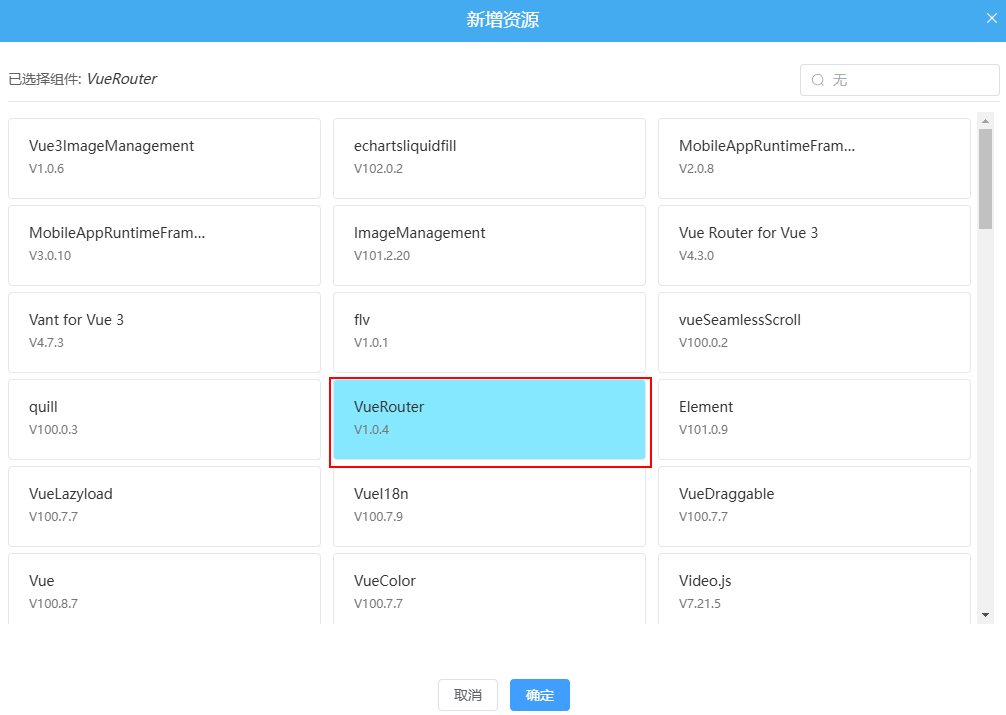Click the vertical scrollbar thumb
Screen dimensions: 1006x715
(985, 179)
